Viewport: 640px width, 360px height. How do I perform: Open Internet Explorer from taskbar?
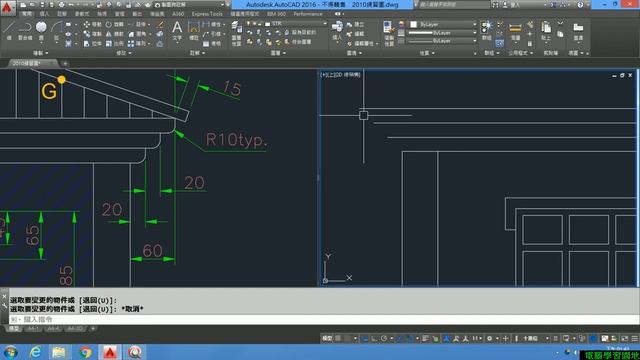(36, 351)
